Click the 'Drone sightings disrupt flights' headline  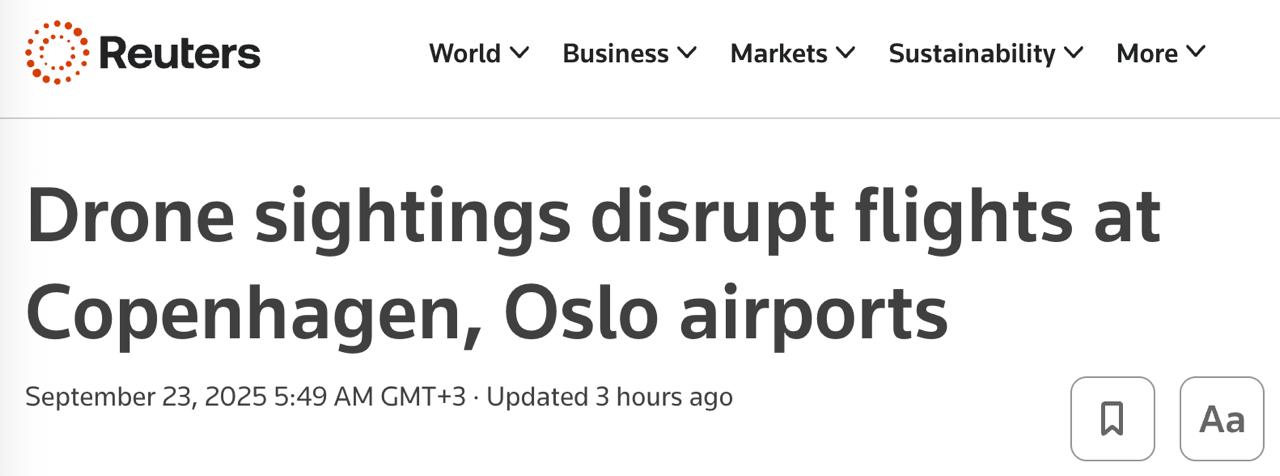[x=592, y=218]
